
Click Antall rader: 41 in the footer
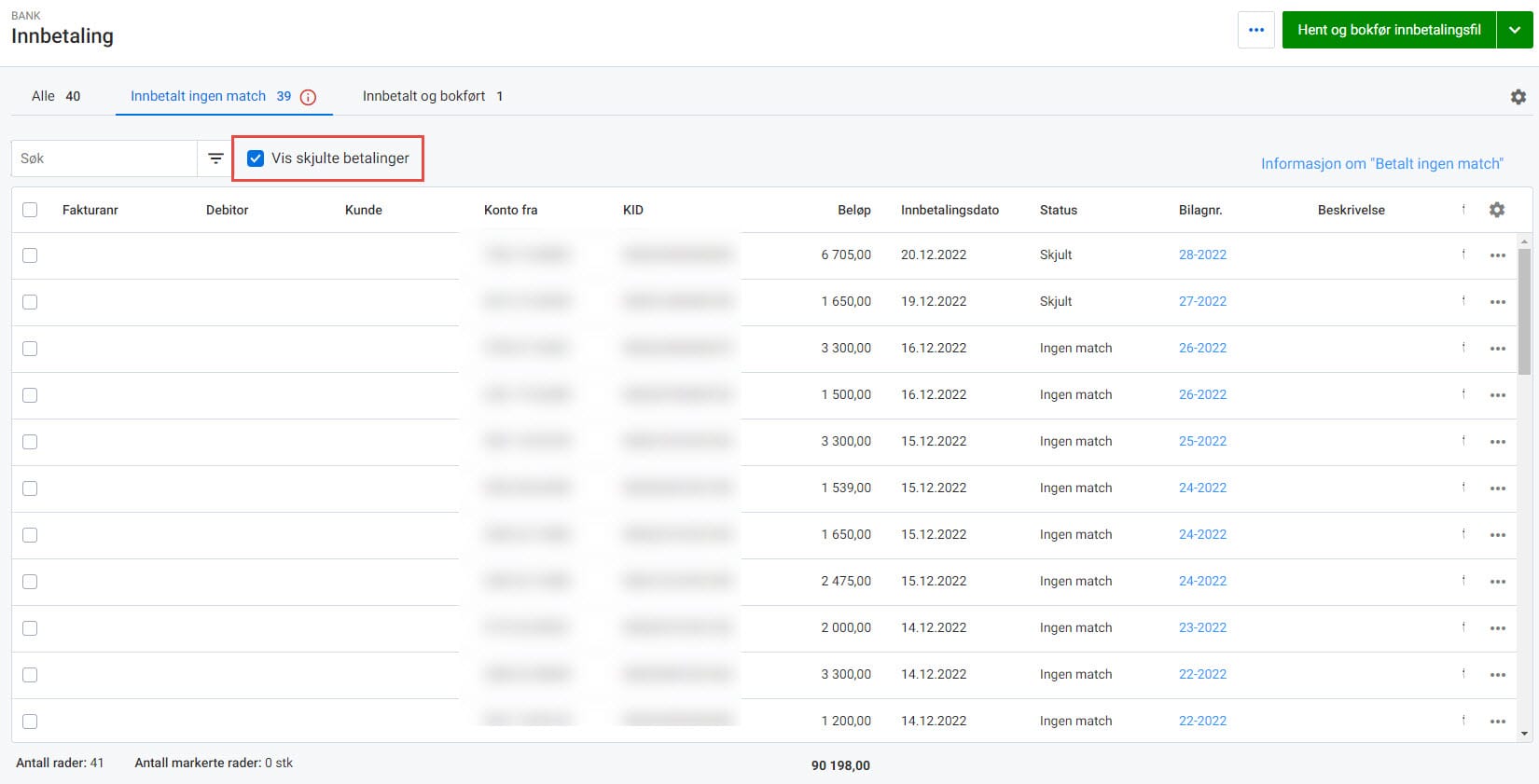point(60,763)
